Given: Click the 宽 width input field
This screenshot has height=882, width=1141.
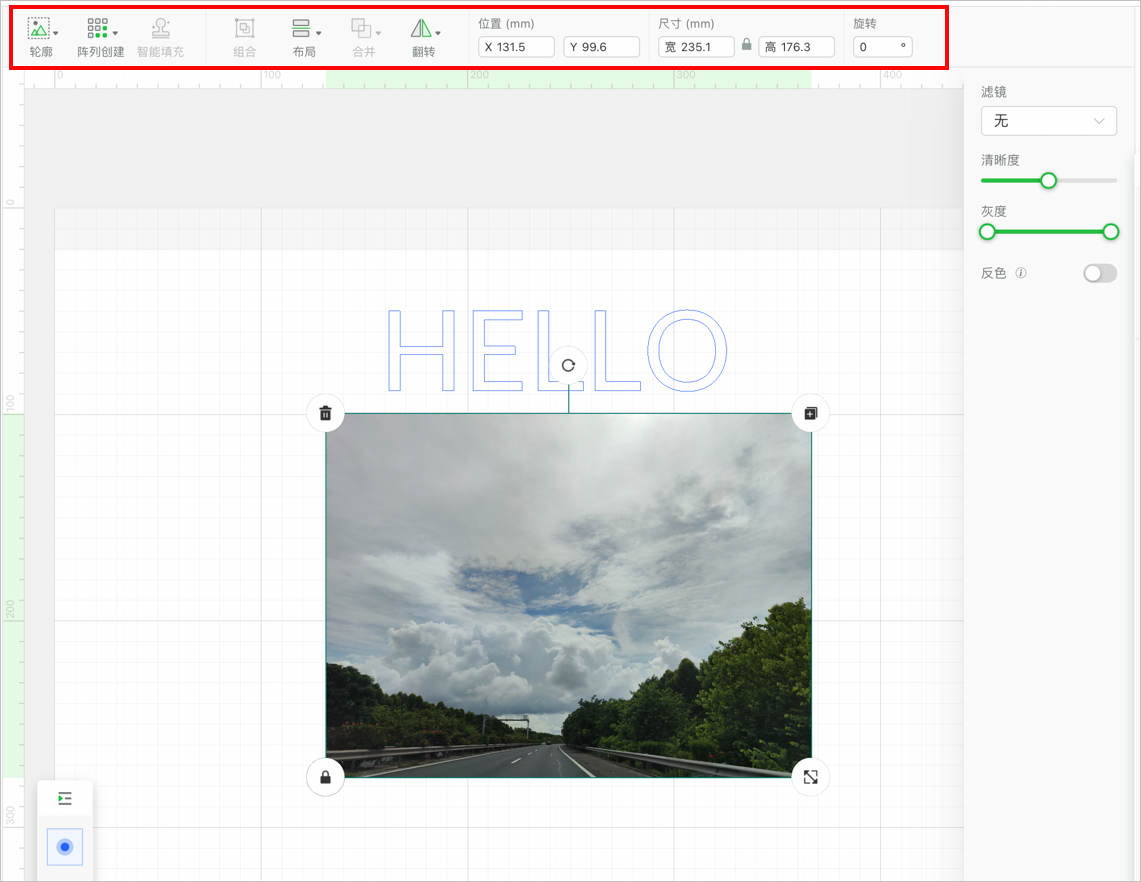Looking at the screenshot, I should click(697, 47).
